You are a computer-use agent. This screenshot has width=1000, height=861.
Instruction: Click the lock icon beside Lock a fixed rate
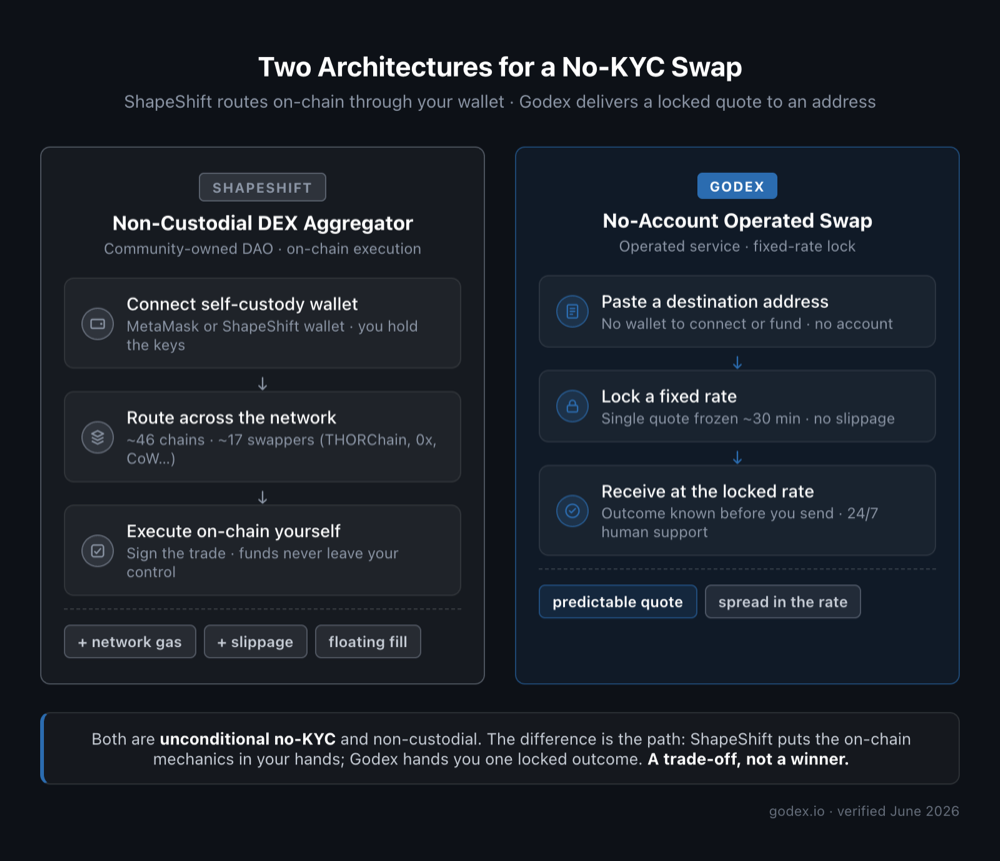coord(572,406)
